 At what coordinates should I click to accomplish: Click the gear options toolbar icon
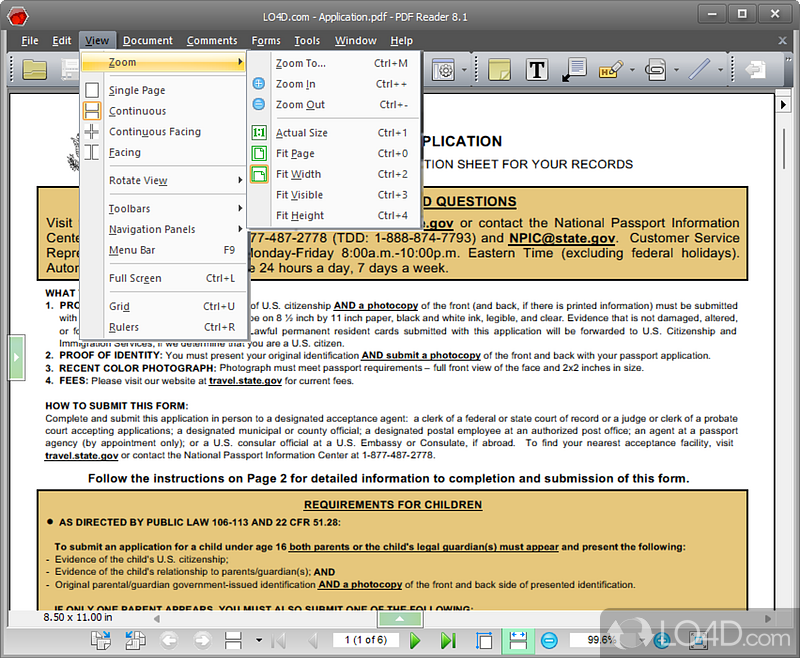tap(443, 69)
